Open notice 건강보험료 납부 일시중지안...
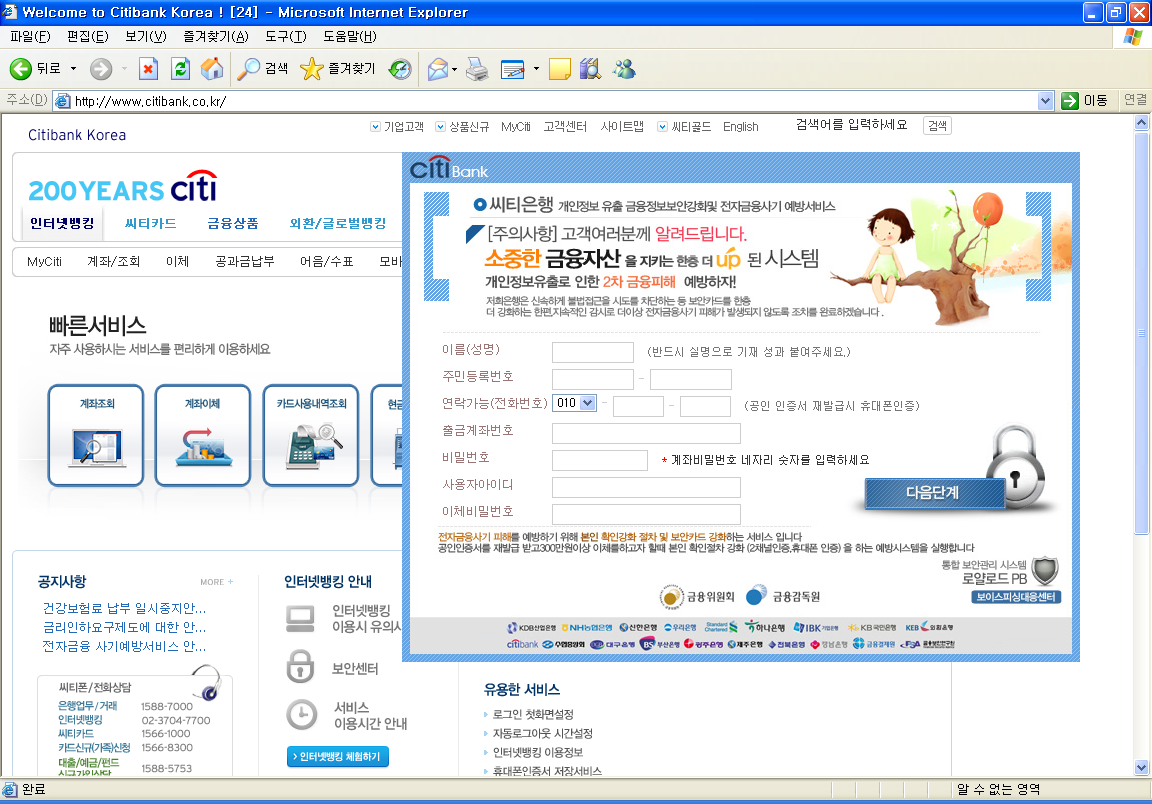This screenshot has width=1152, height=804. 124,608
